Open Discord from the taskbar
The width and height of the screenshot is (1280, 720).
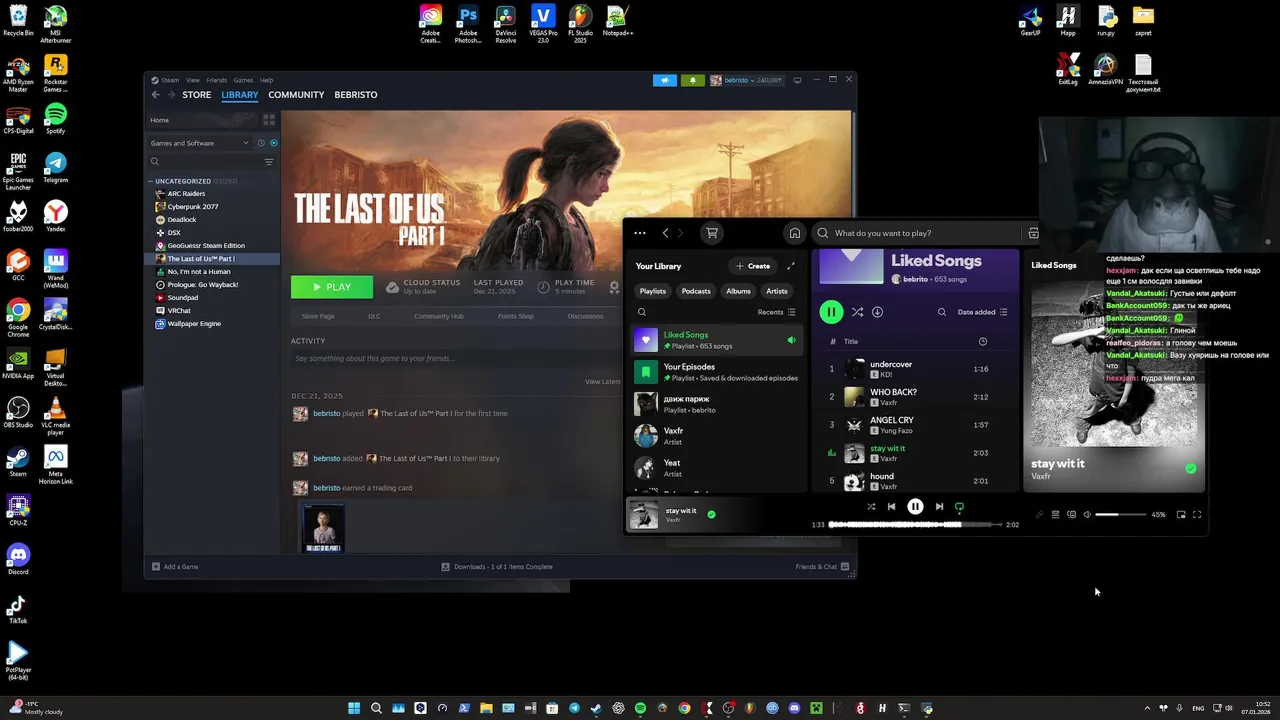794,708
